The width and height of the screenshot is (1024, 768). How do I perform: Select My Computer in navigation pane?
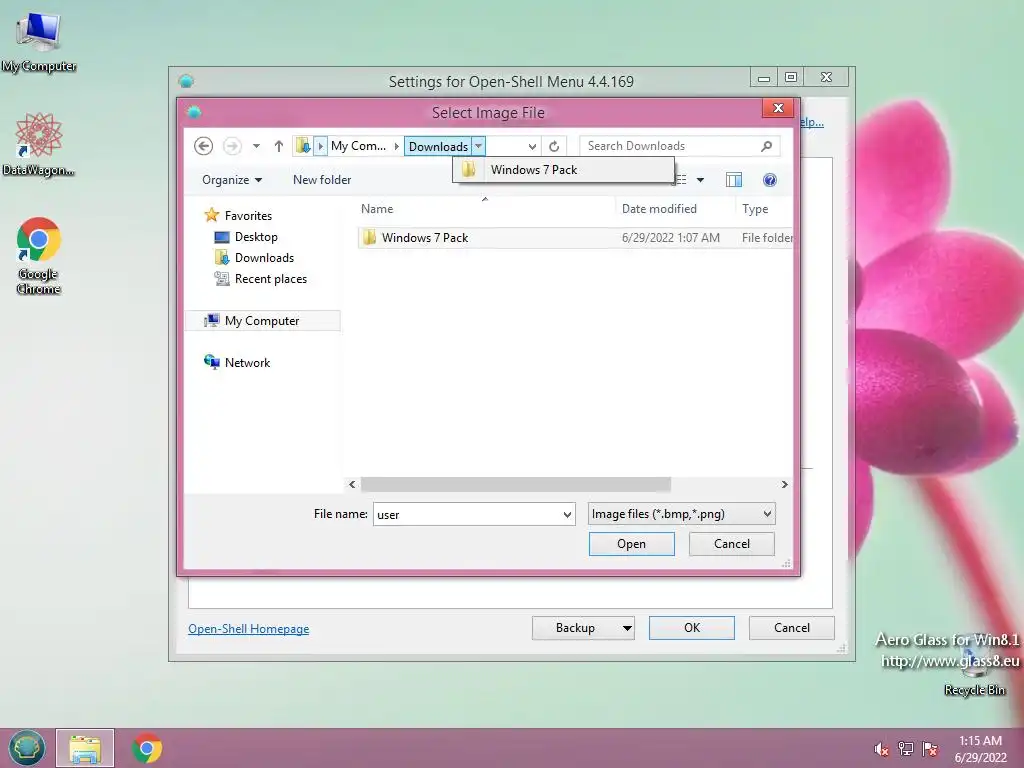[x=263, y=321]
